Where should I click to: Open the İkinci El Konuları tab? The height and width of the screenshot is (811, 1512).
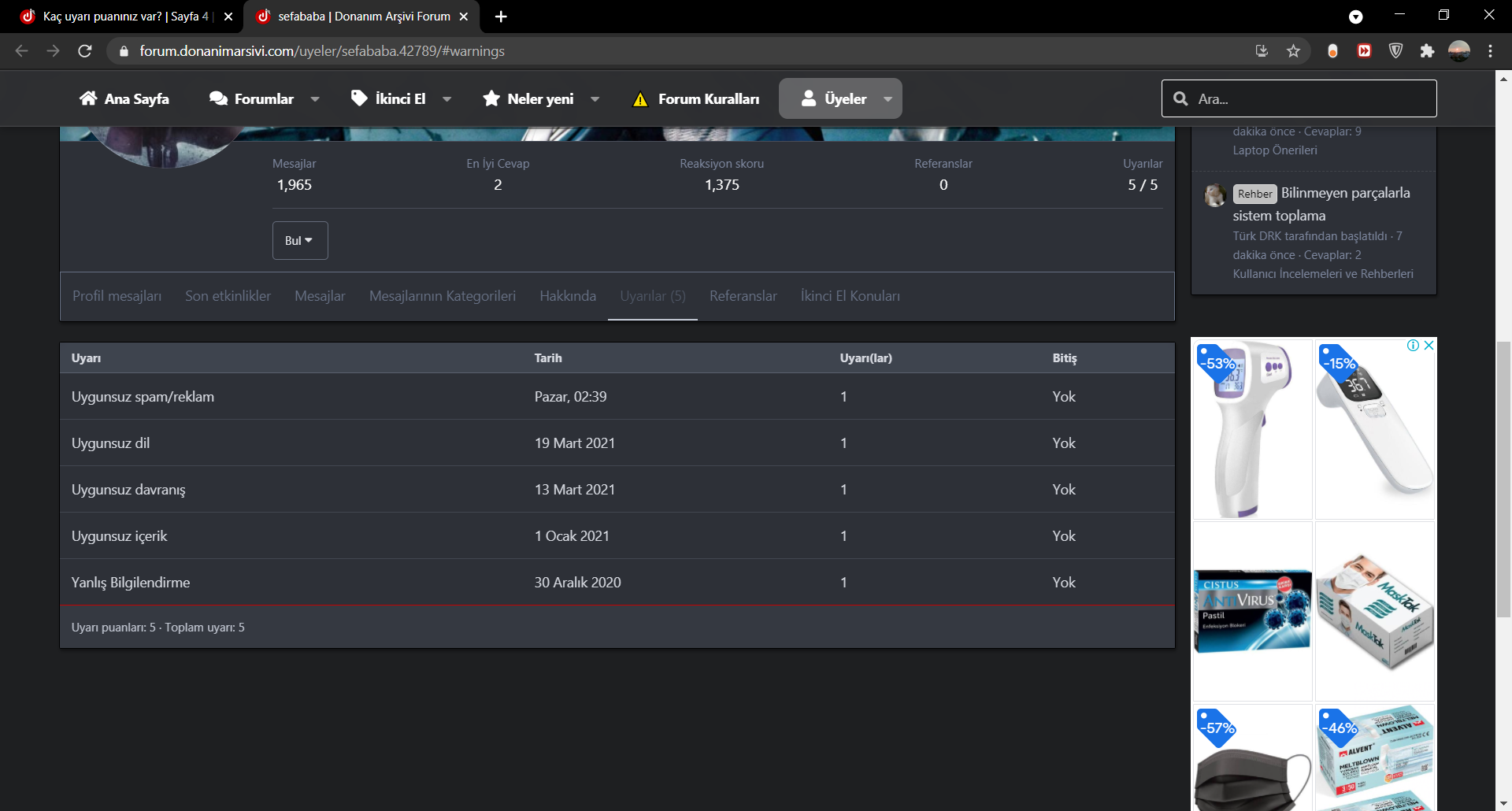pos(850,296)
